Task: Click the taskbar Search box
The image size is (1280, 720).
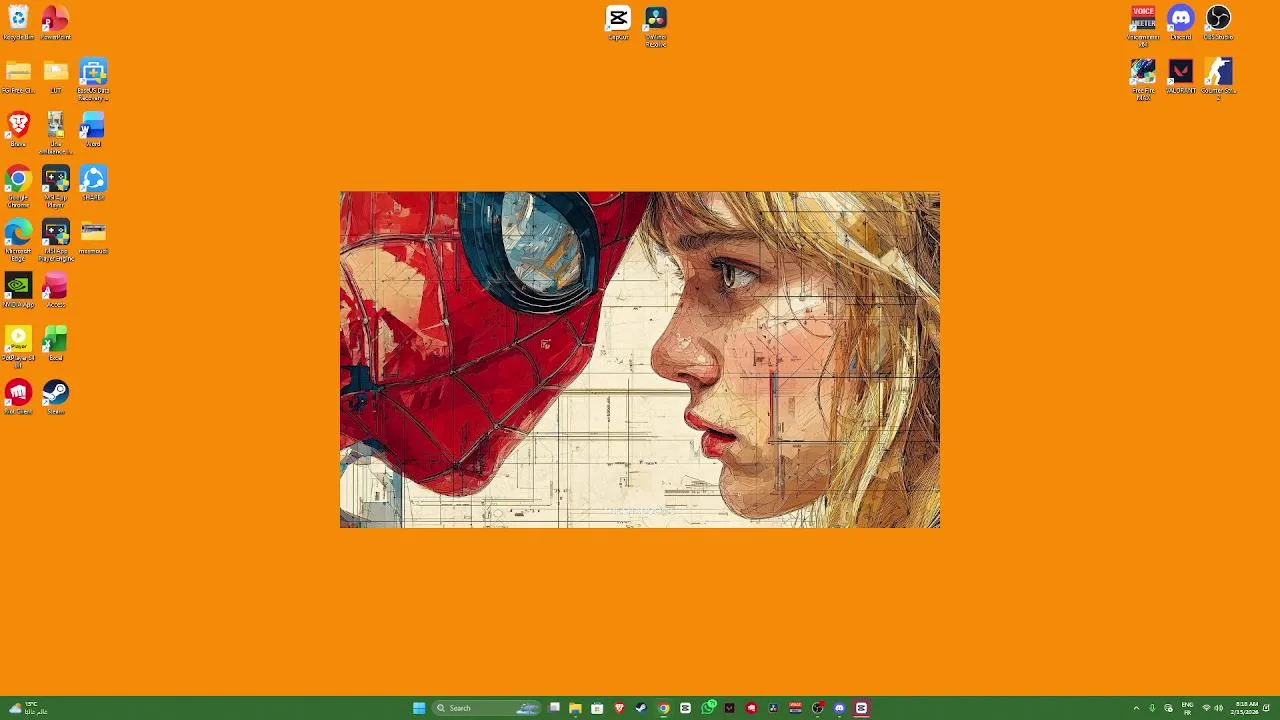Action: click(x=486, y=708)
